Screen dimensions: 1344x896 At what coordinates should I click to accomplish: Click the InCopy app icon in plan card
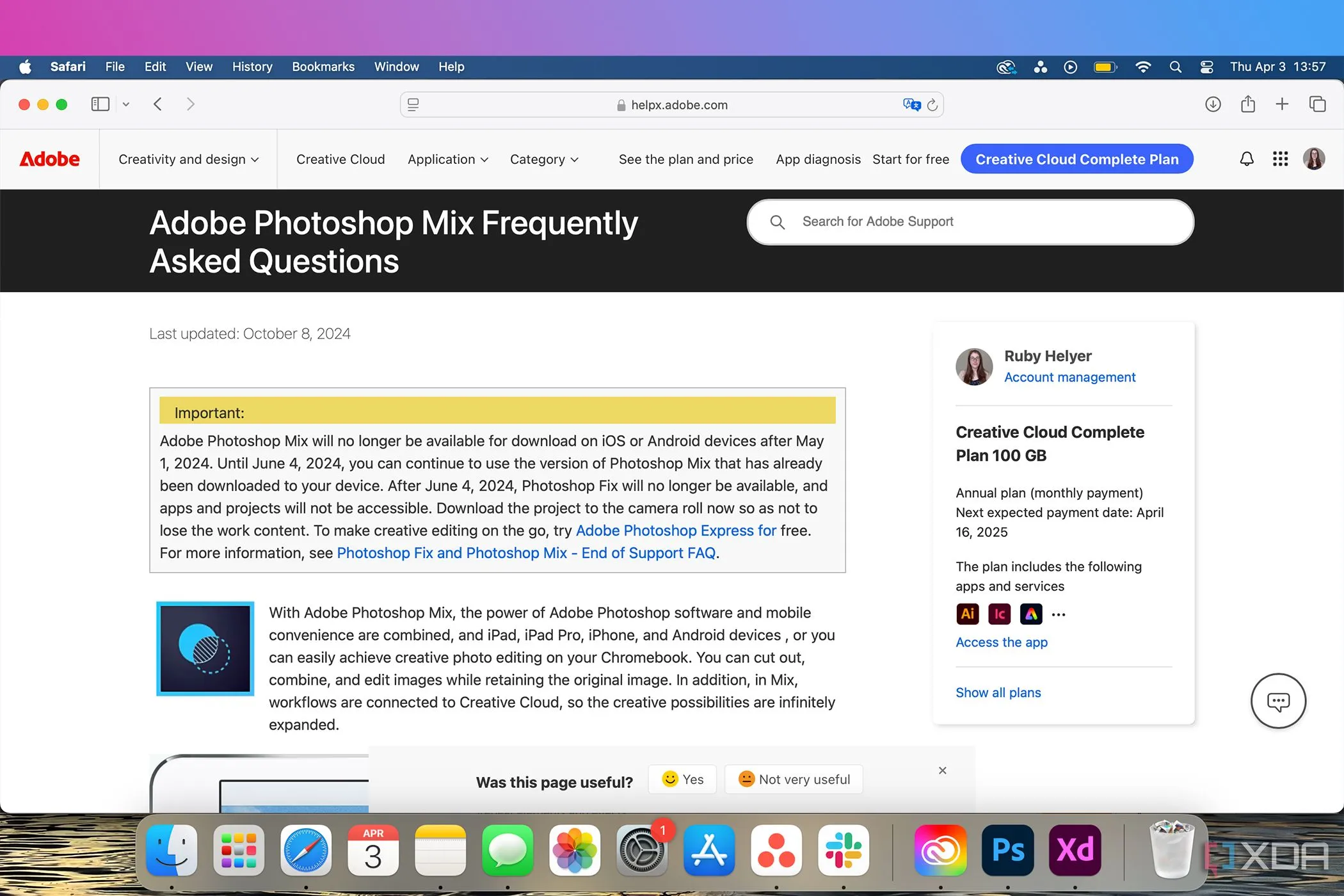pos(999,614)
